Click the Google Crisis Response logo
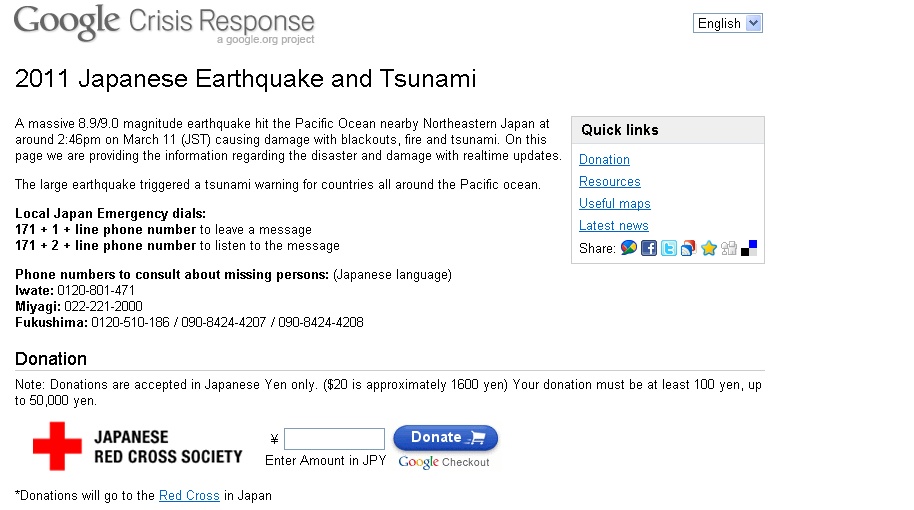914x510 pixels. [164, 24]
